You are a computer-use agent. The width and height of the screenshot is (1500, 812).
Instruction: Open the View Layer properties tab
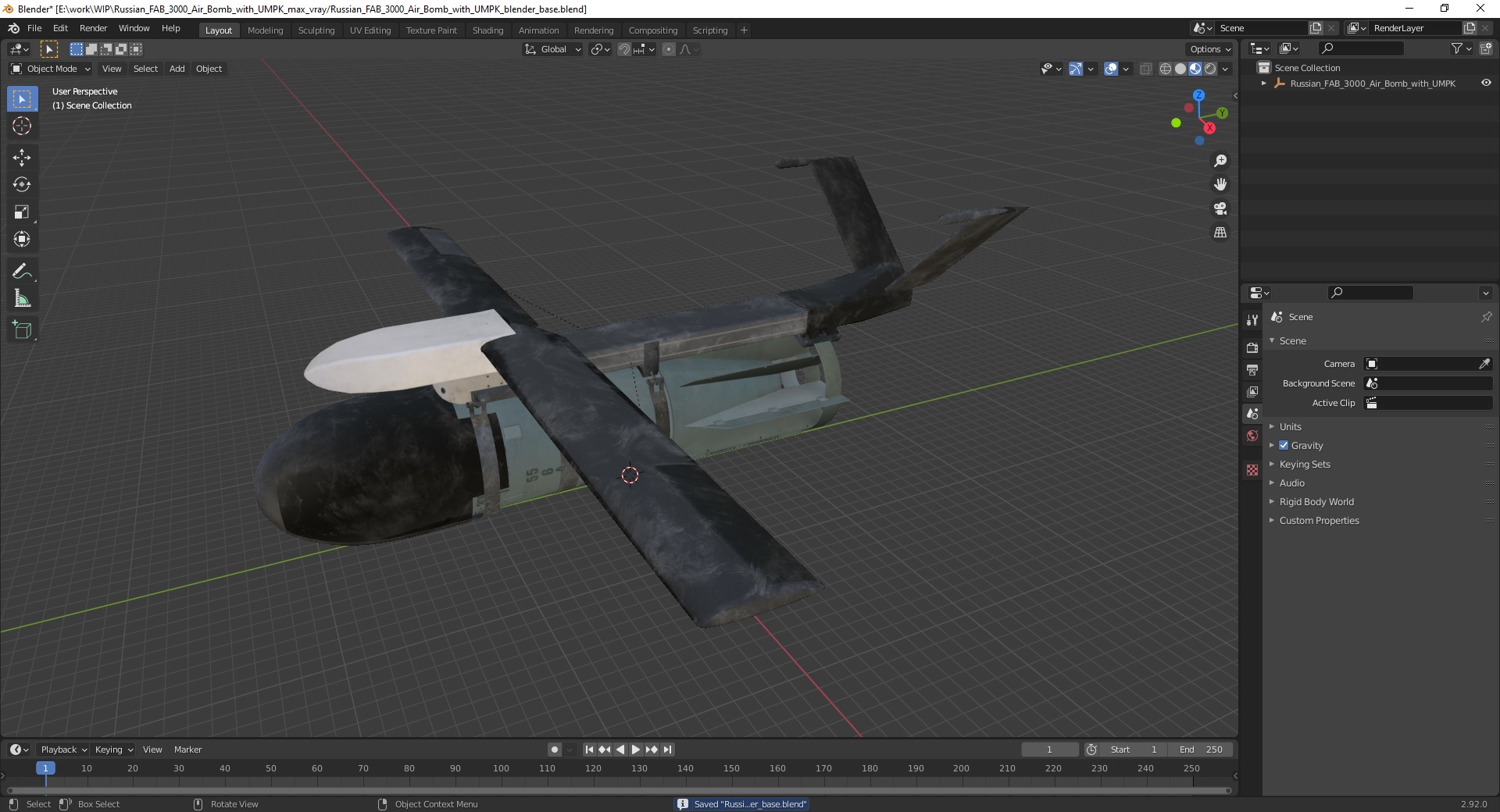pos(1252,391)
